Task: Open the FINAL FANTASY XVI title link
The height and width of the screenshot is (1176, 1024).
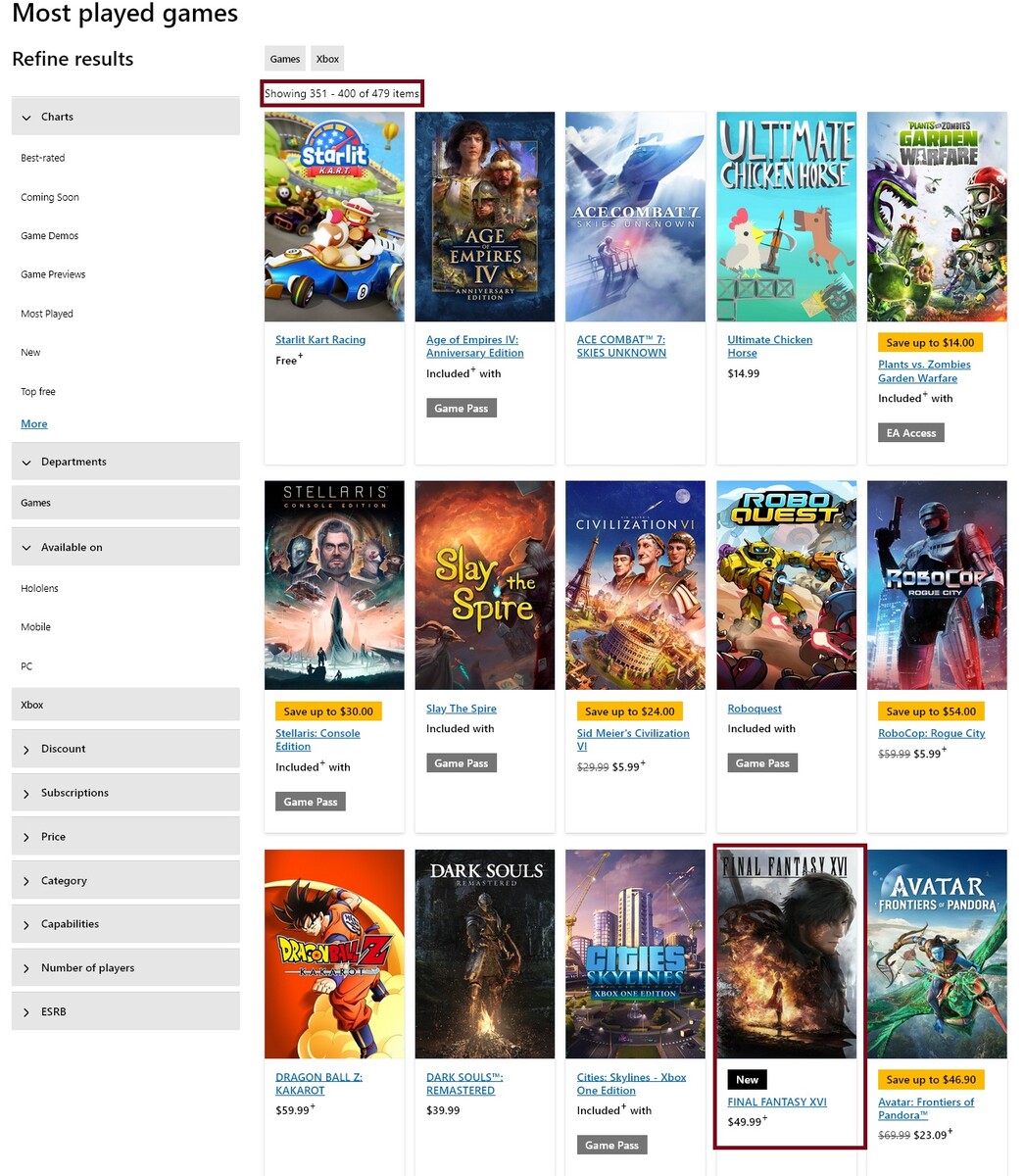Action: [x=777, y=1102]
